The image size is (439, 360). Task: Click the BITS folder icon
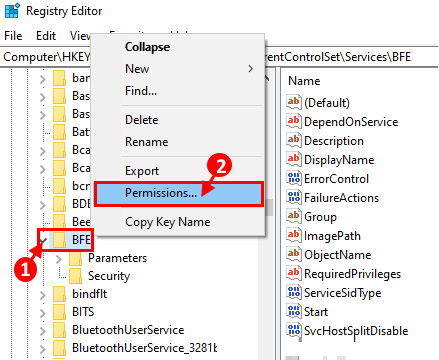tap(60, 312)
